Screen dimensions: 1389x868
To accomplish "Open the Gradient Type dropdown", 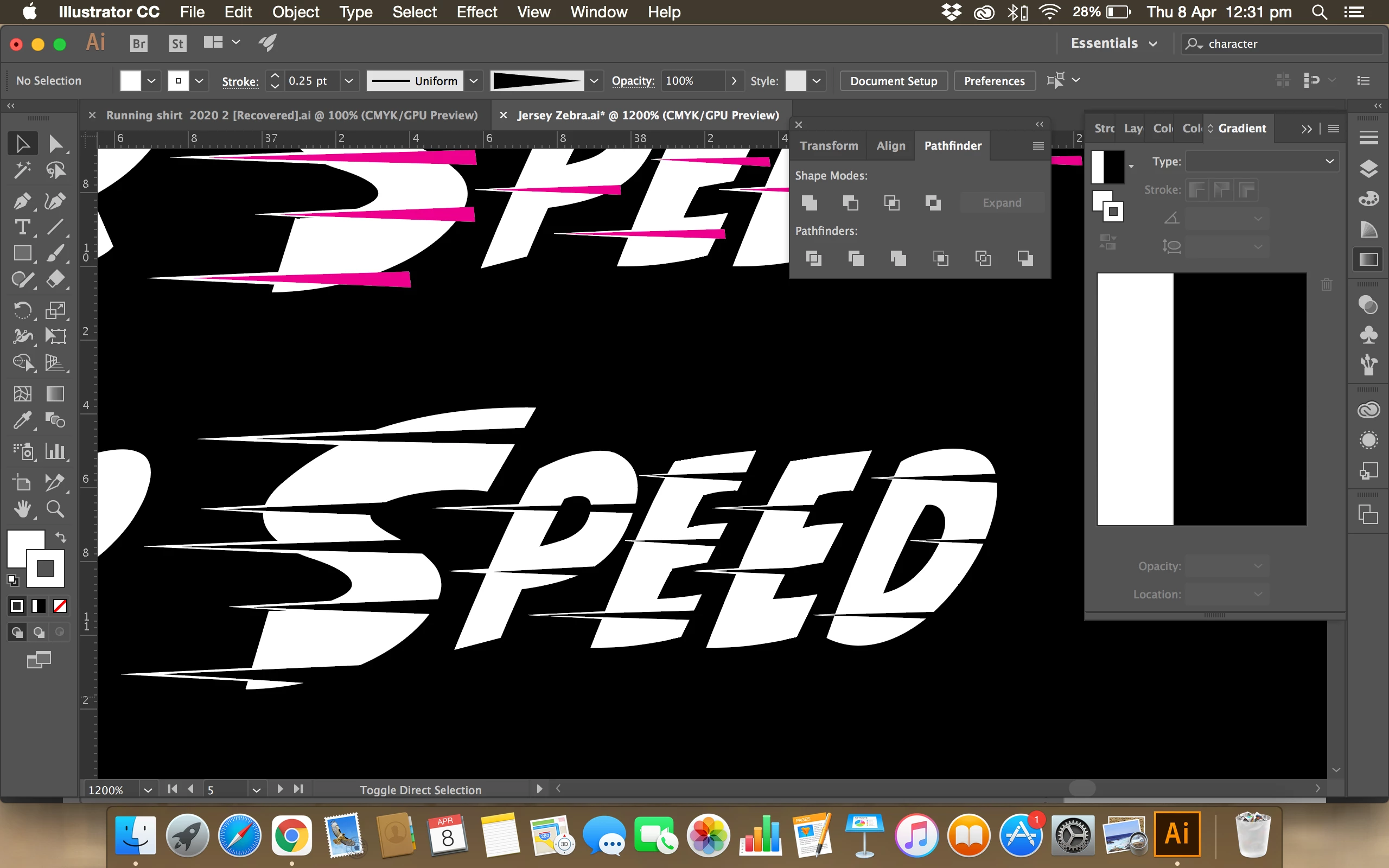I will pyautogui.click(x=1262, y=161).
